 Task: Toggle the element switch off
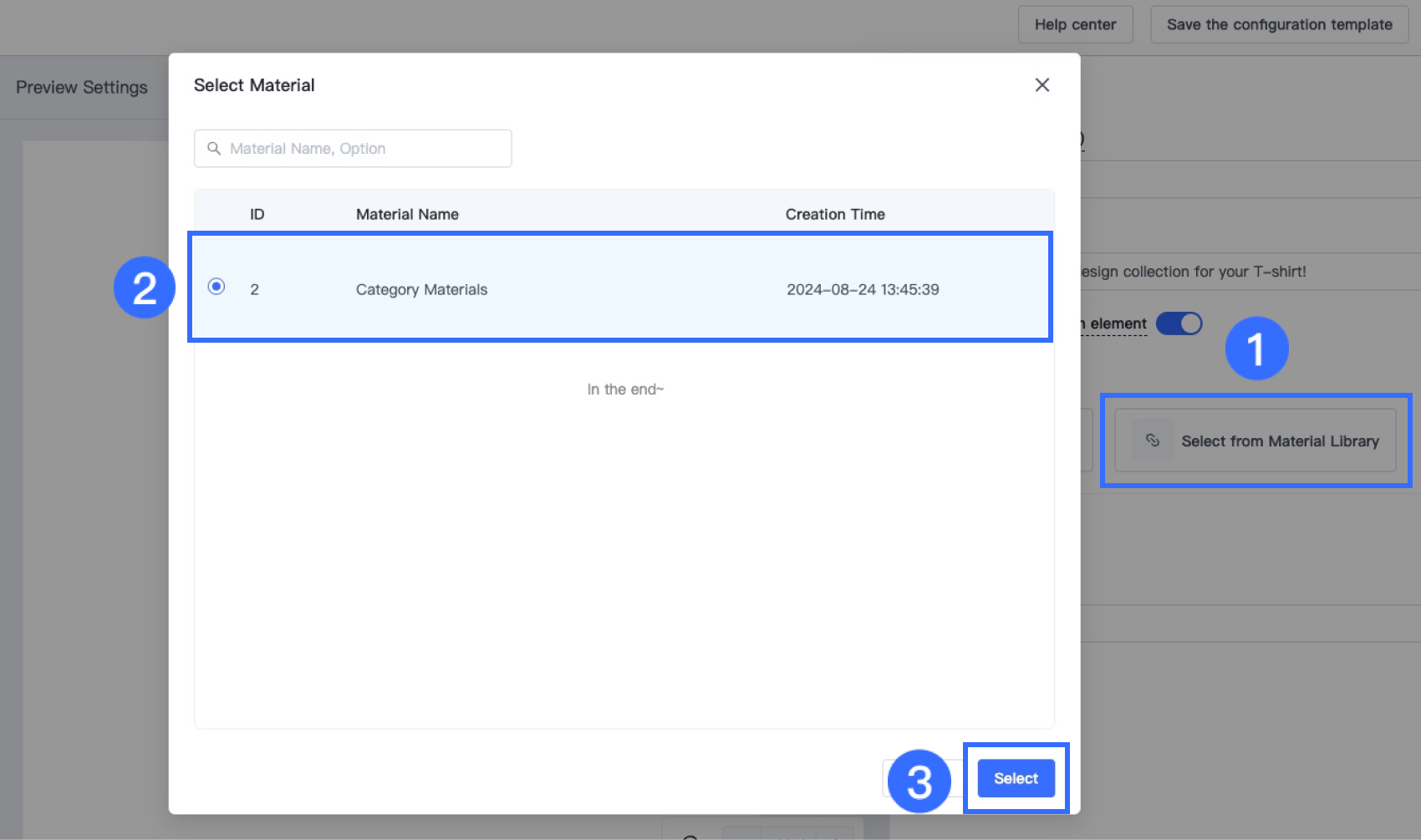pyautogui.click(x=1179, y=323)
